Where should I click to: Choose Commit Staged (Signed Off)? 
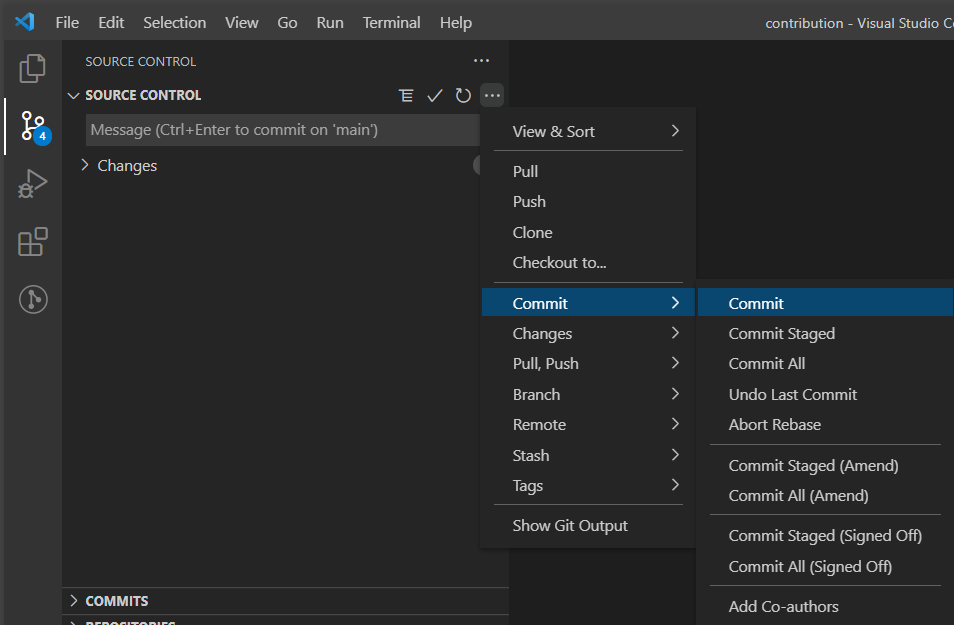pos(826,536)
